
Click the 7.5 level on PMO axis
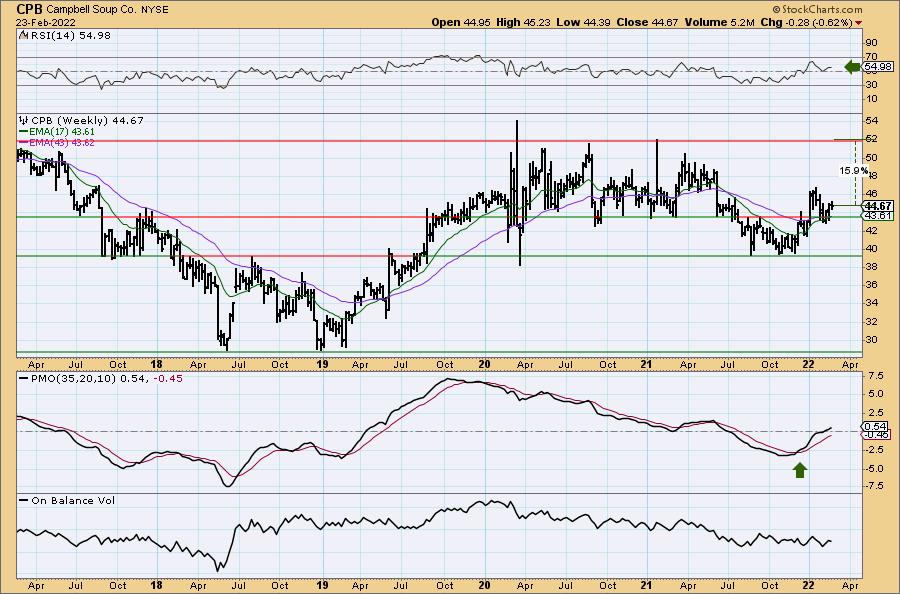coord(875,375)
